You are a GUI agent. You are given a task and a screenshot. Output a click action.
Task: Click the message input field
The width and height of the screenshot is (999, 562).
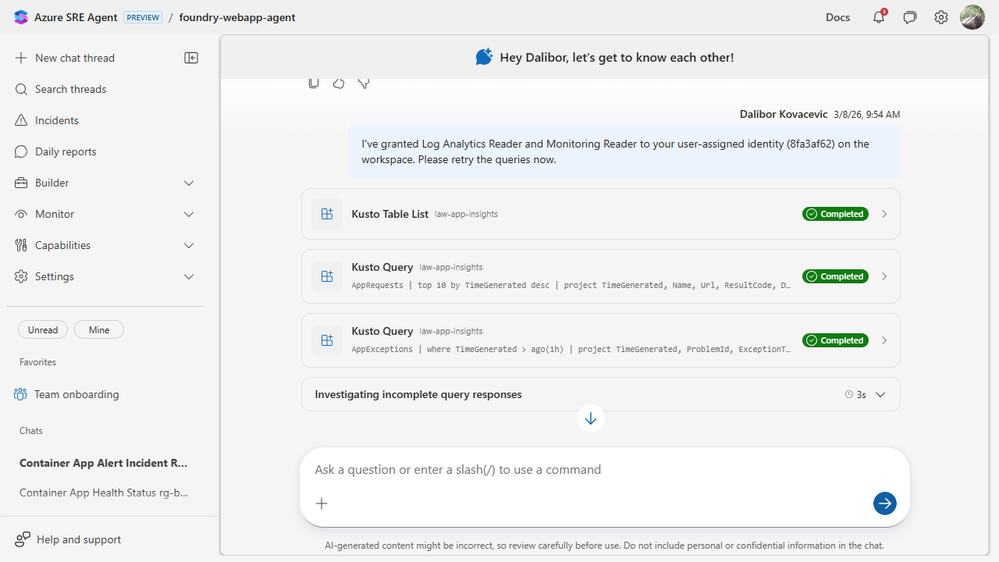605,470
